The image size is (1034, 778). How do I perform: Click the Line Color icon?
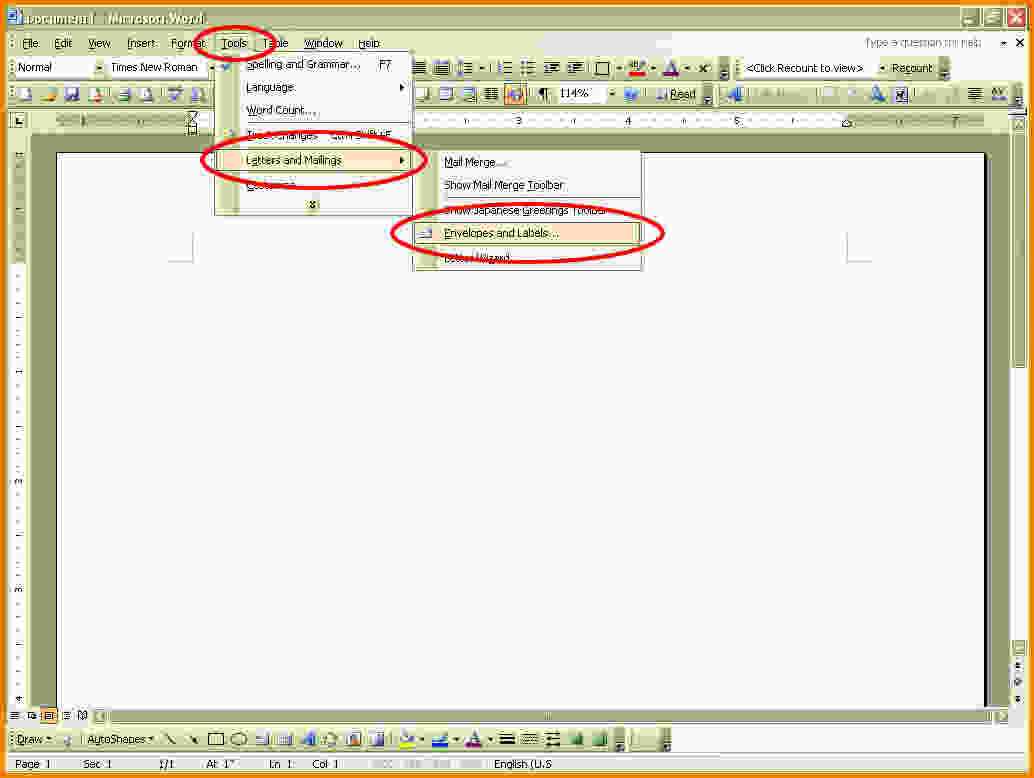pos(440,739)
